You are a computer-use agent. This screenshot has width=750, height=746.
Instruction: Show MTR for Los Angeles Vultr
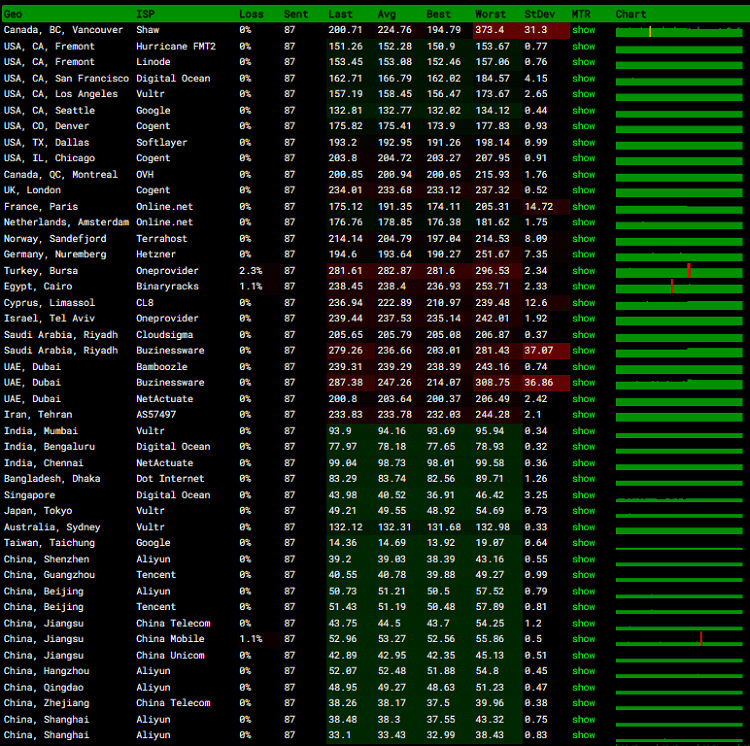tap(584, 94)
